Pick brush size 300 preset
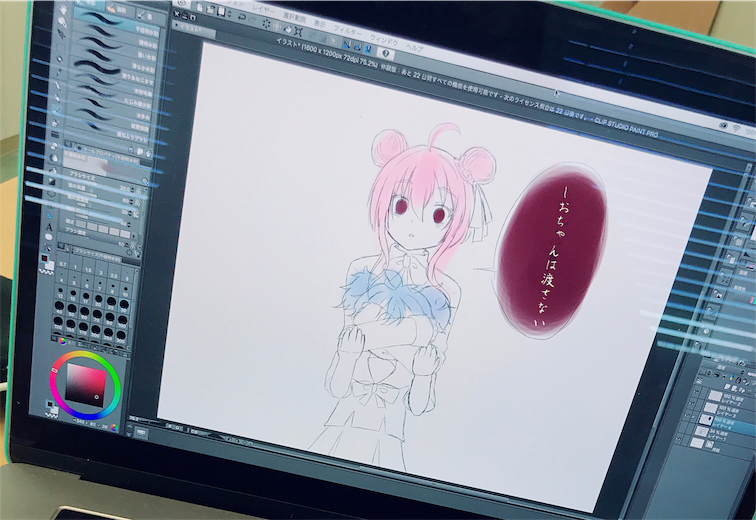Image resolution: width=756 pixels, height=520 pixels. click(x=121, y=337)
